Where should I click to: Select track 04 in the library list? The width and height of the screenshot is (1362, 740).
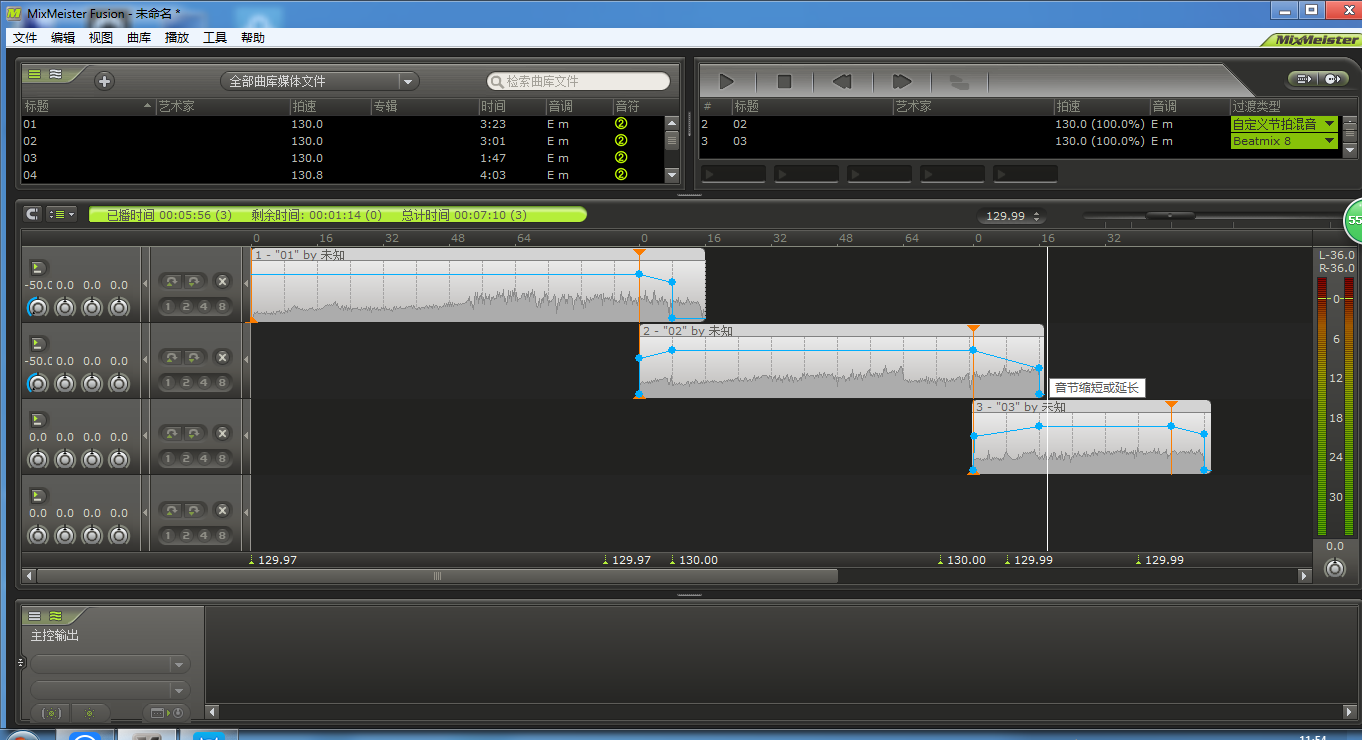(100, 174)
